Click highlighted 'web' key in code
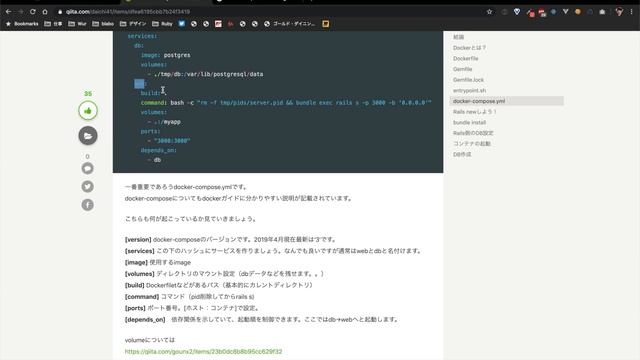 point(139,84)
